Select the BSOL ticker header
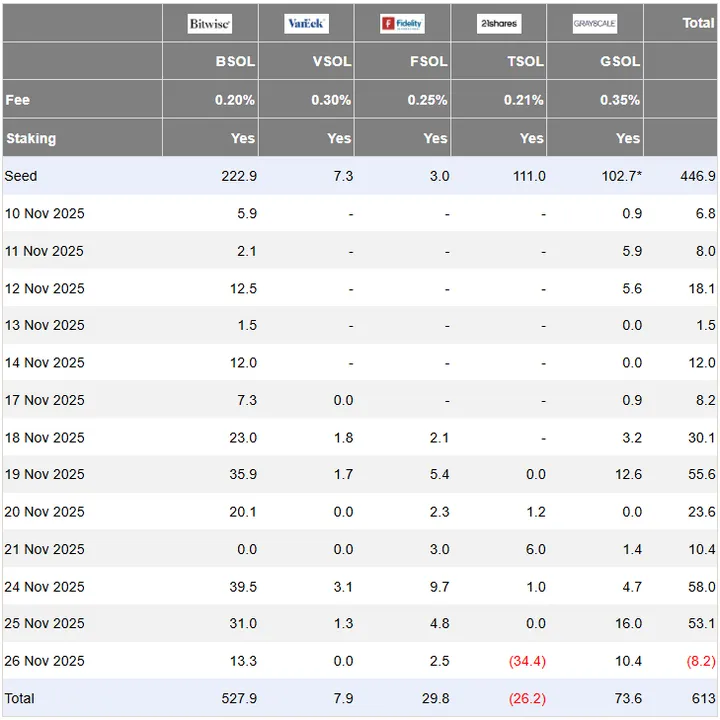Image resolution: width=720 pixels, height=720 pixels. pyautogui.click(x=235, y=61)
